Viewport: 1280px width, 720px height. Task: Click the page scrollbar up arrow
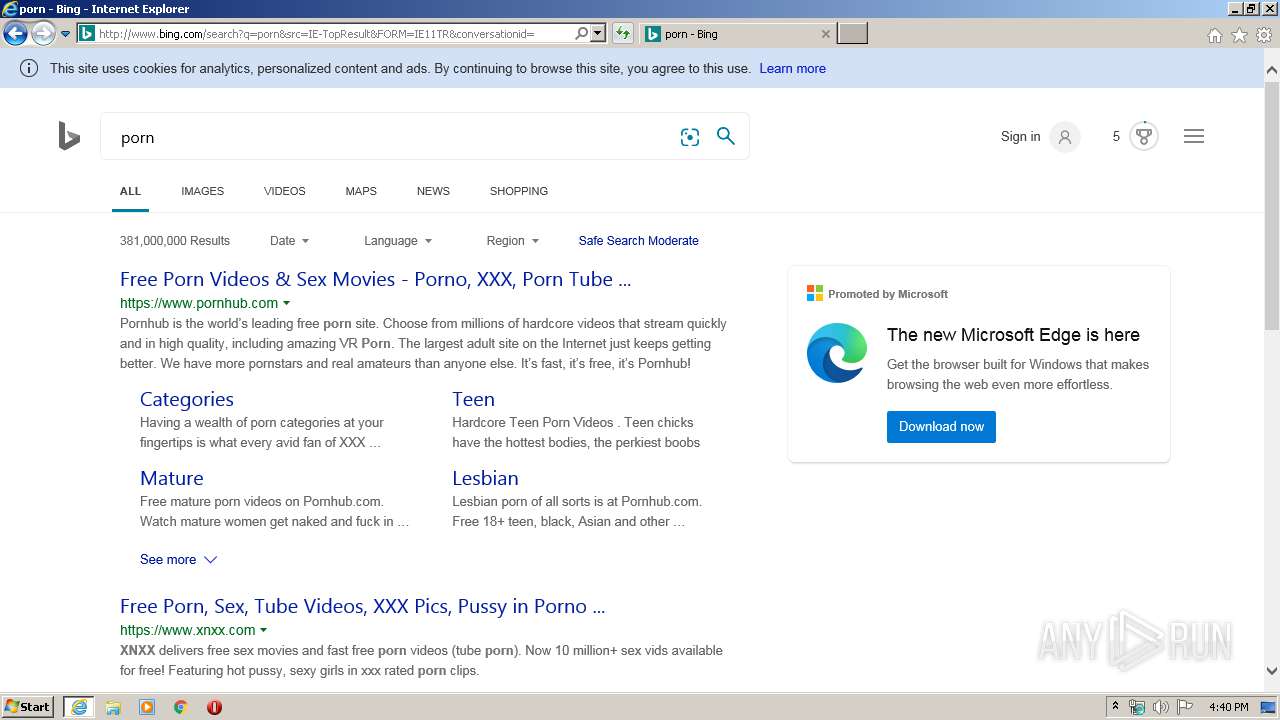pyautogui.click(x=1272, y=70)
